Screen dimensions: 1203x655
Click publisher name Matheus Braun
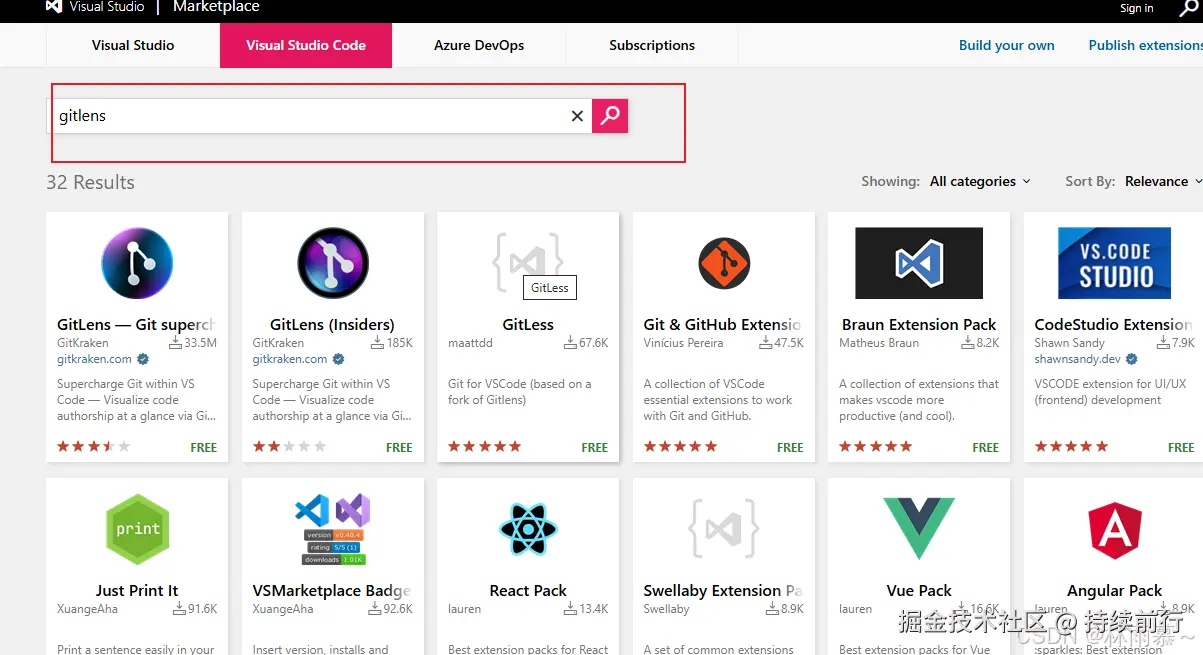[x=879, y=343]
